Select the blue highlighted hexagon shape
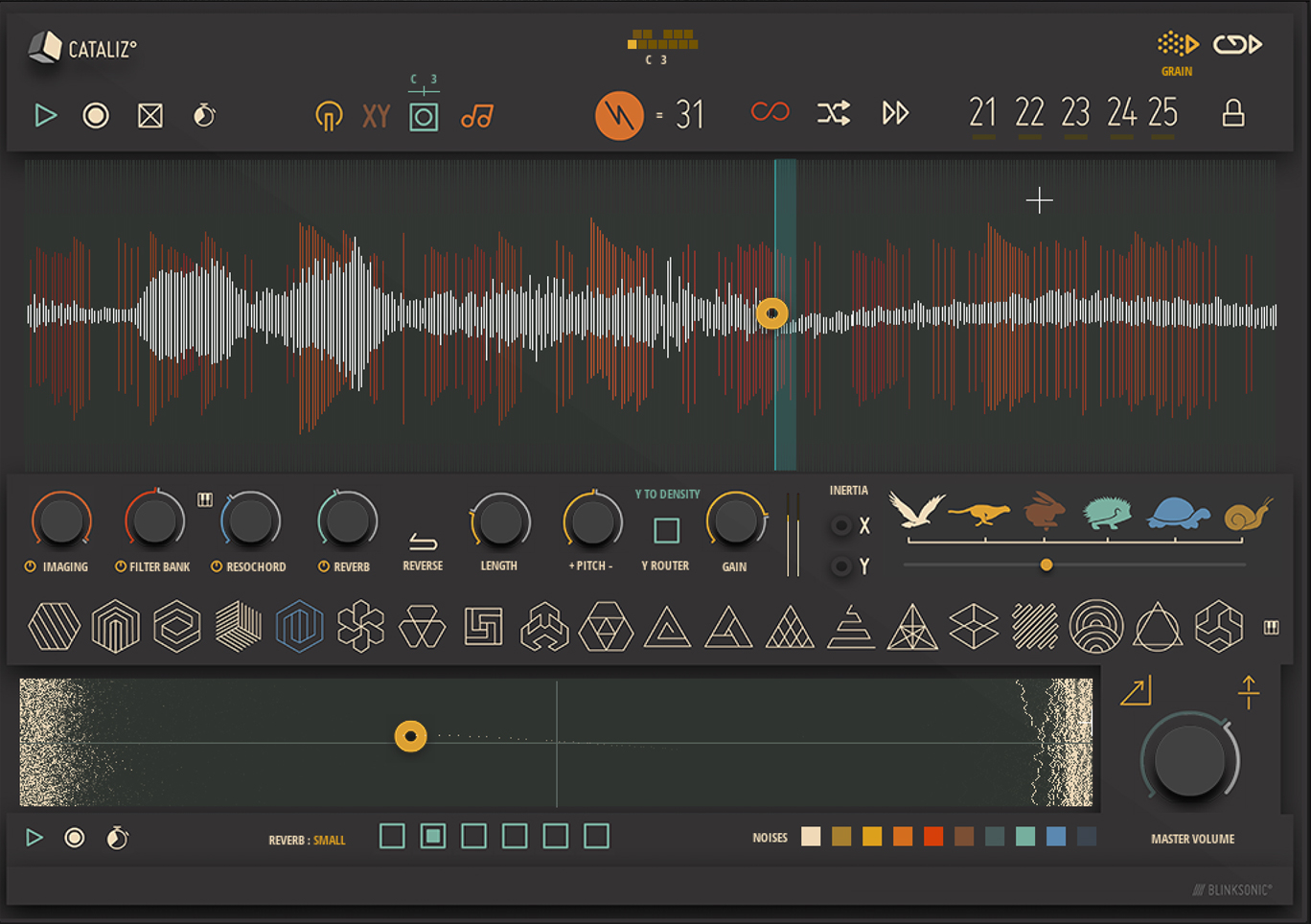This screenshot has height=924, width=1311. coord(300,627)
